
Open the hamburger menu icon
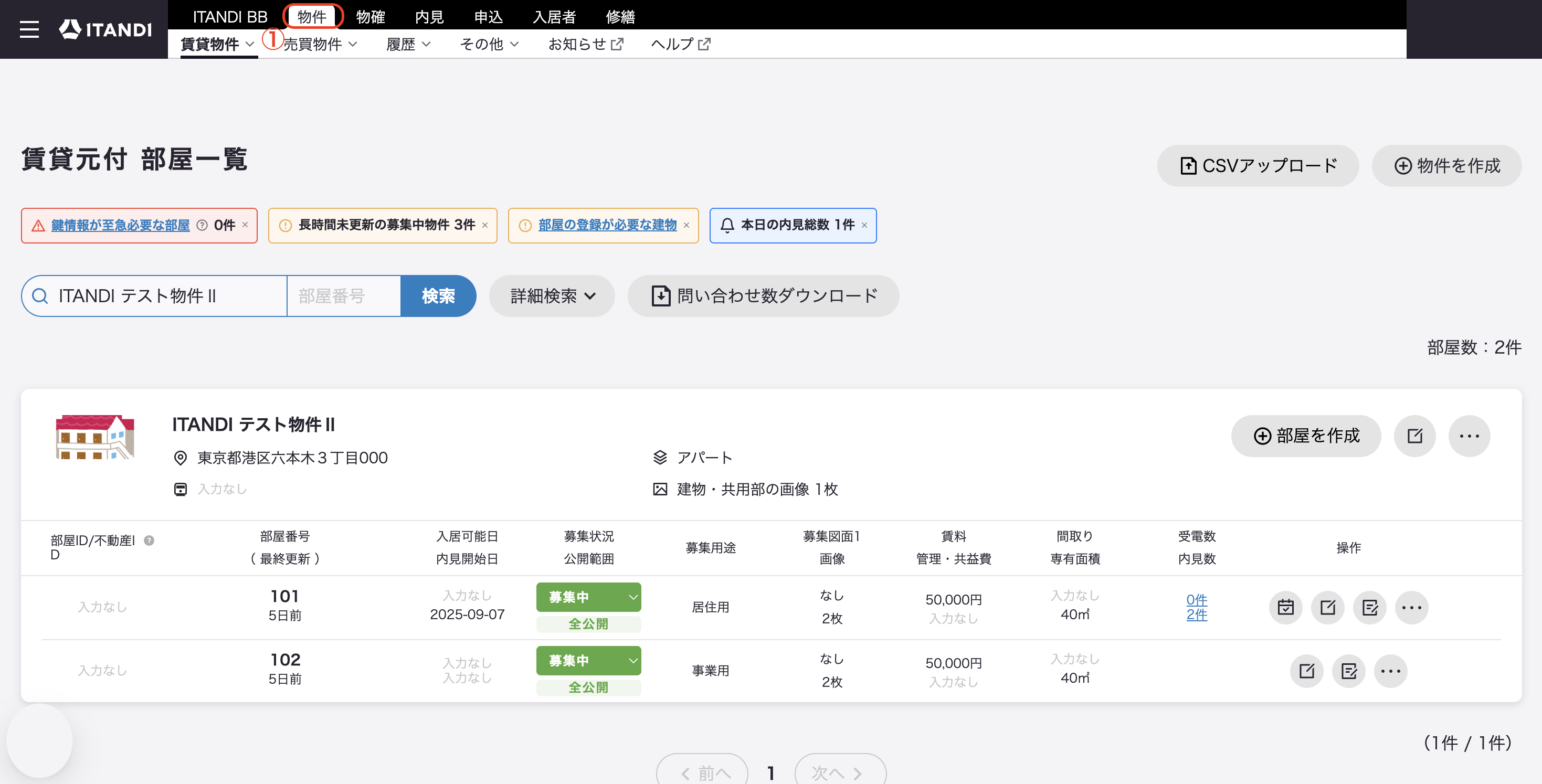pos(29,29)
